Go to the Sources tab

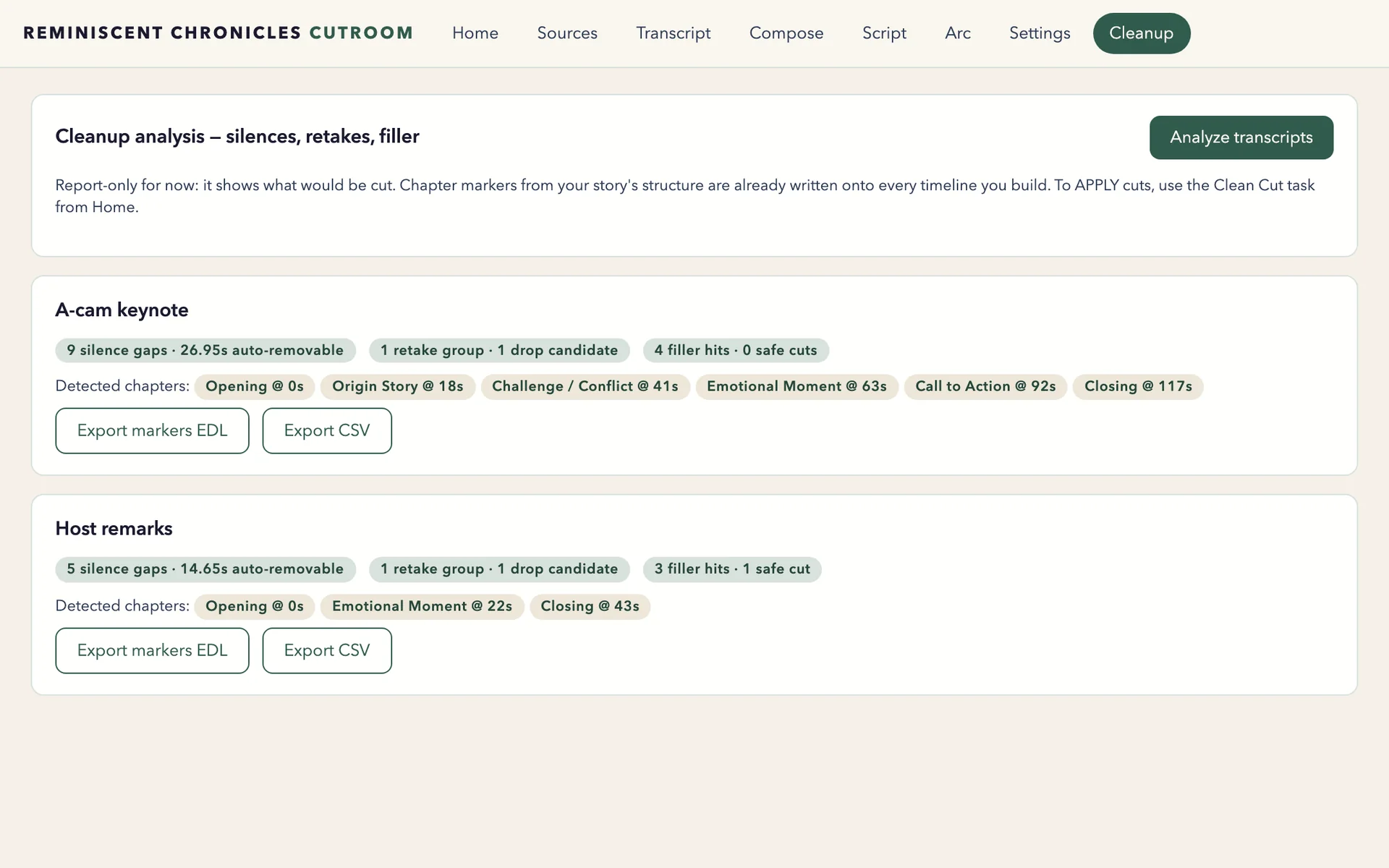tap(567, 33)
